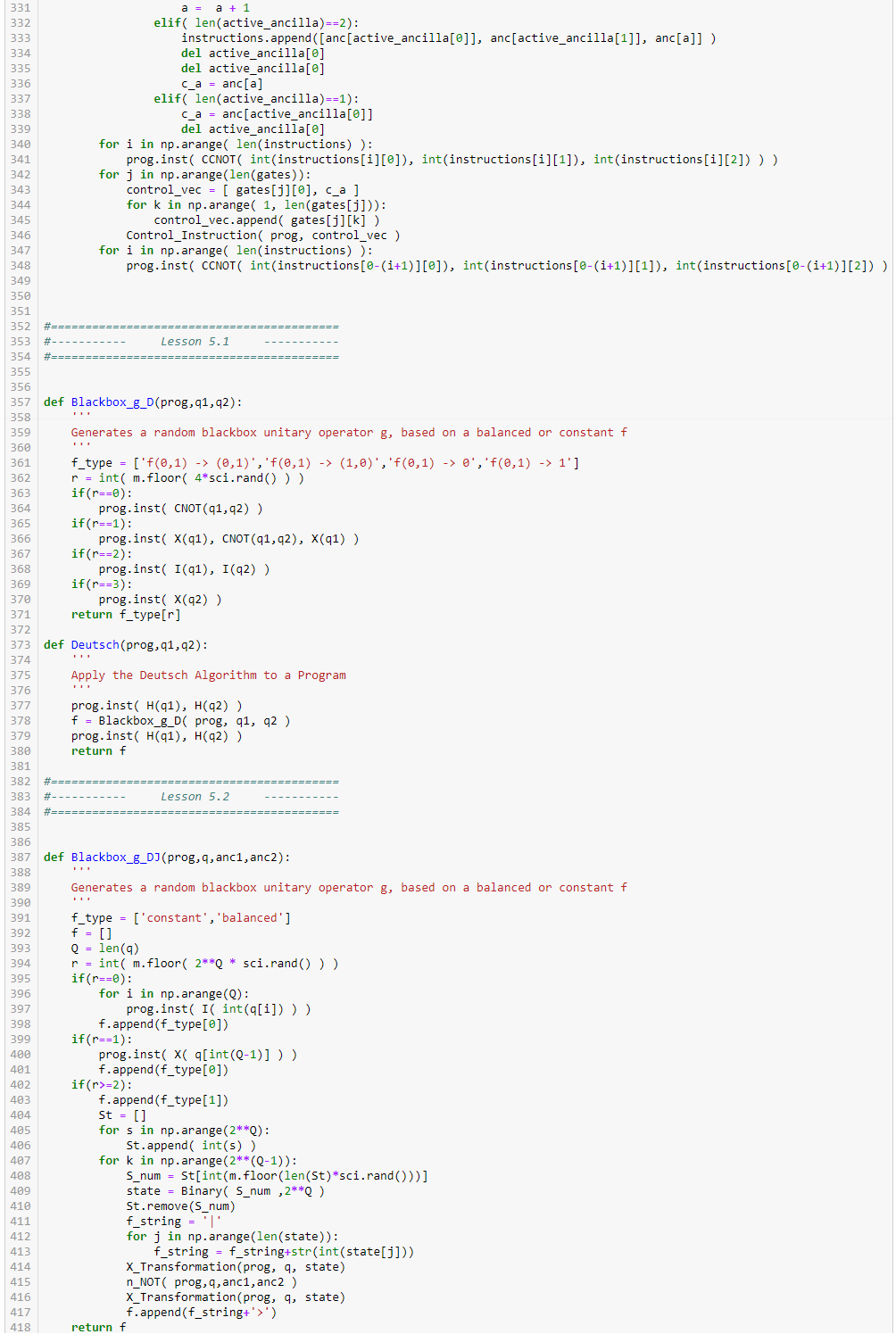Click line number 387 in the gutter
This screenshot has height=1334, width=896.
pyautogui.click(x=20, y=858)
